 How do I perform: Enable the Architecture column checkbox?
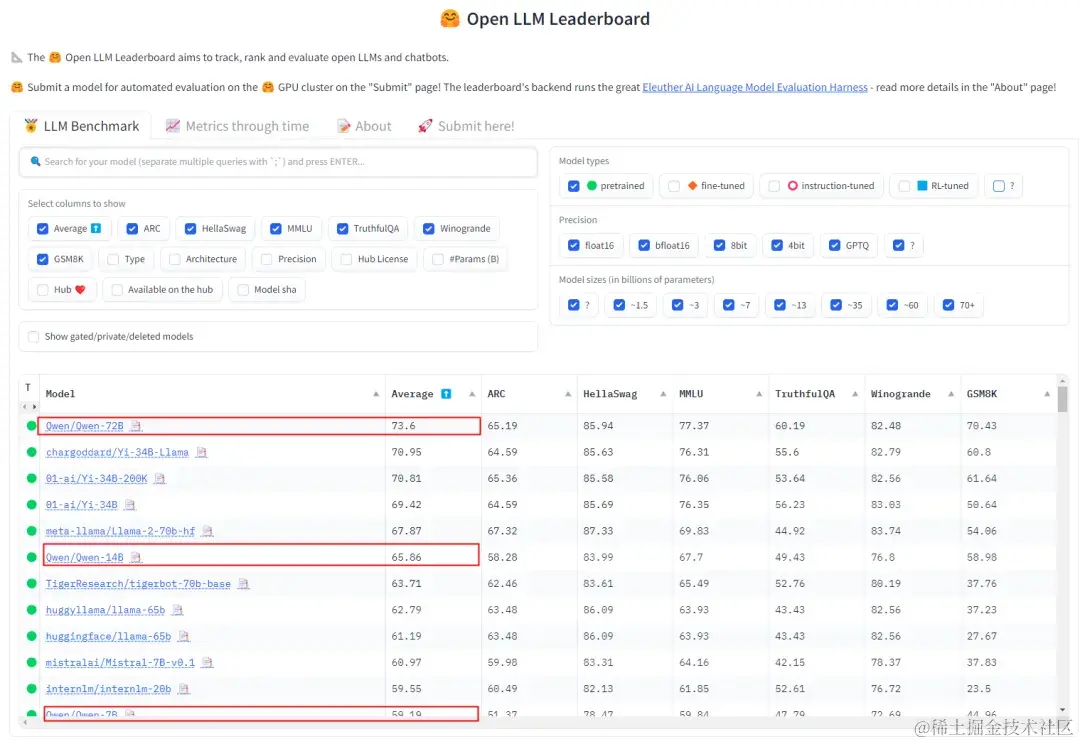coord(174,259)
